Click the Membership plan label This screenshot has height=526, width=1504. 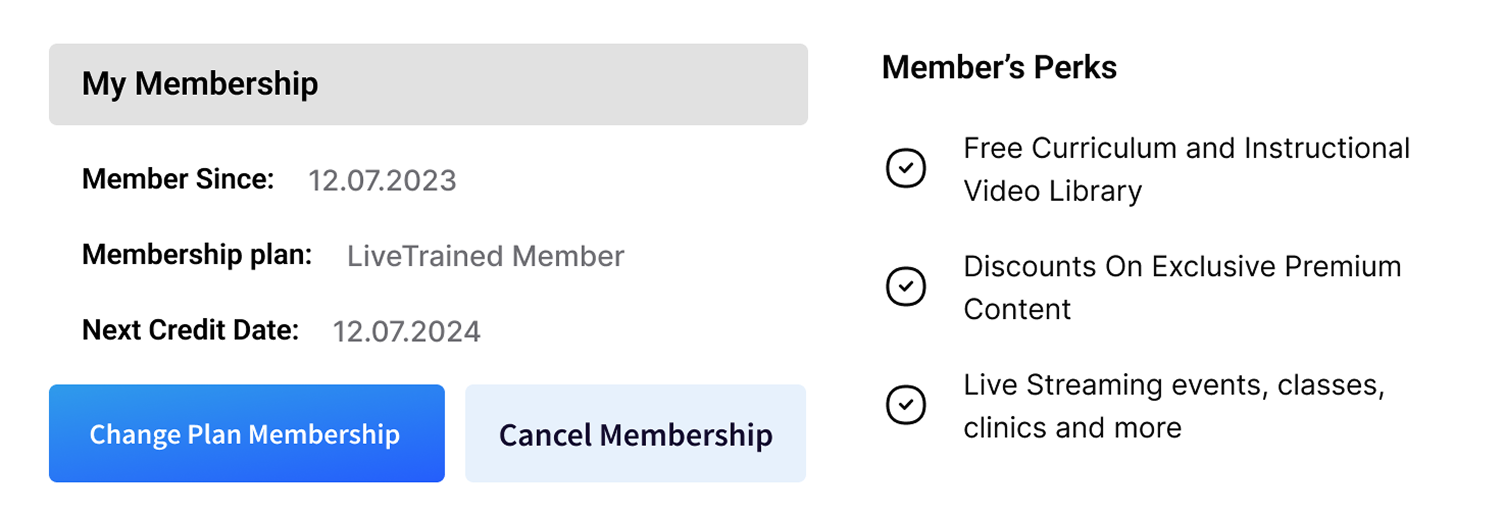click(197, 255)
